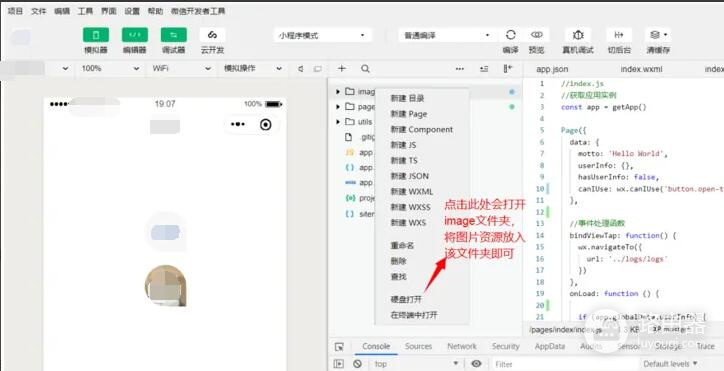The width and height of the screenshot is (724, 371).
Task: Switch to the index.wxml editor tab
Action: [x=641, y=69]
